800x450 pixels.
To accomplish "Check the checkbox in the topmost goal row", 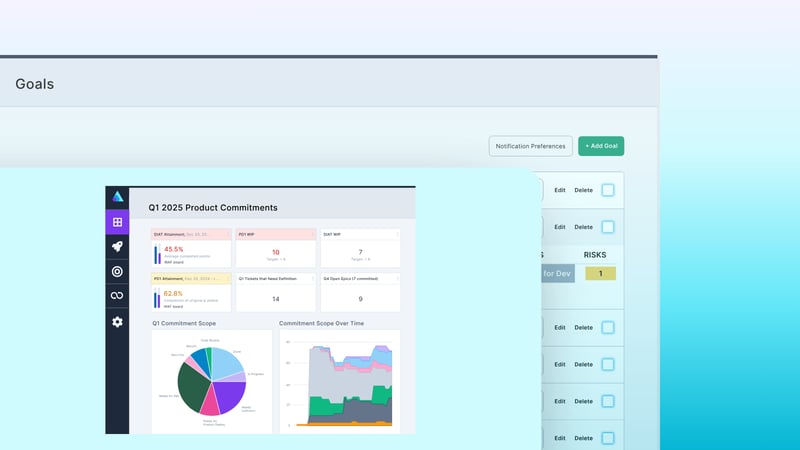I will click(x=608, y=190).
